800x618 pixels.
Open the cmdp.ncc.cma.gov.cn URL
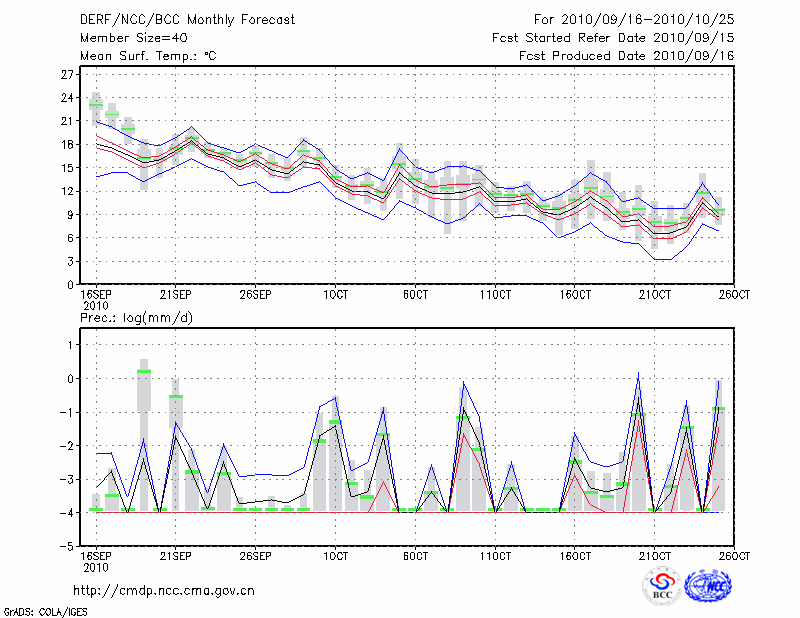point(164,590)
